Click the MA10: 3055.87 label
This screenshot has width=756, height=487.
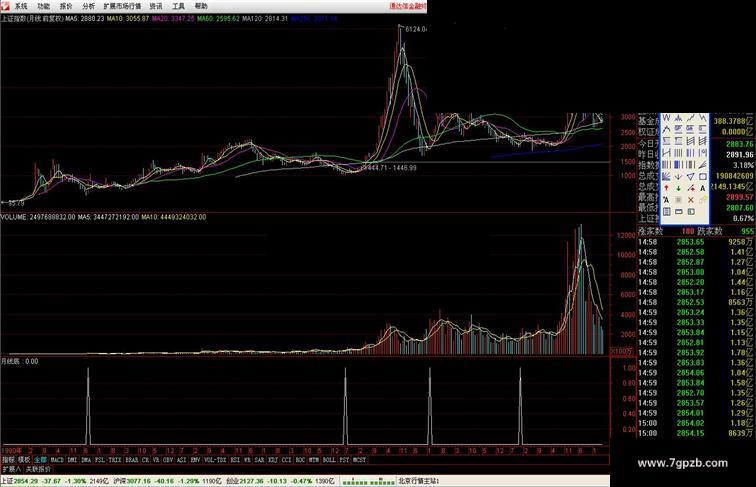[x=128, y=19]
